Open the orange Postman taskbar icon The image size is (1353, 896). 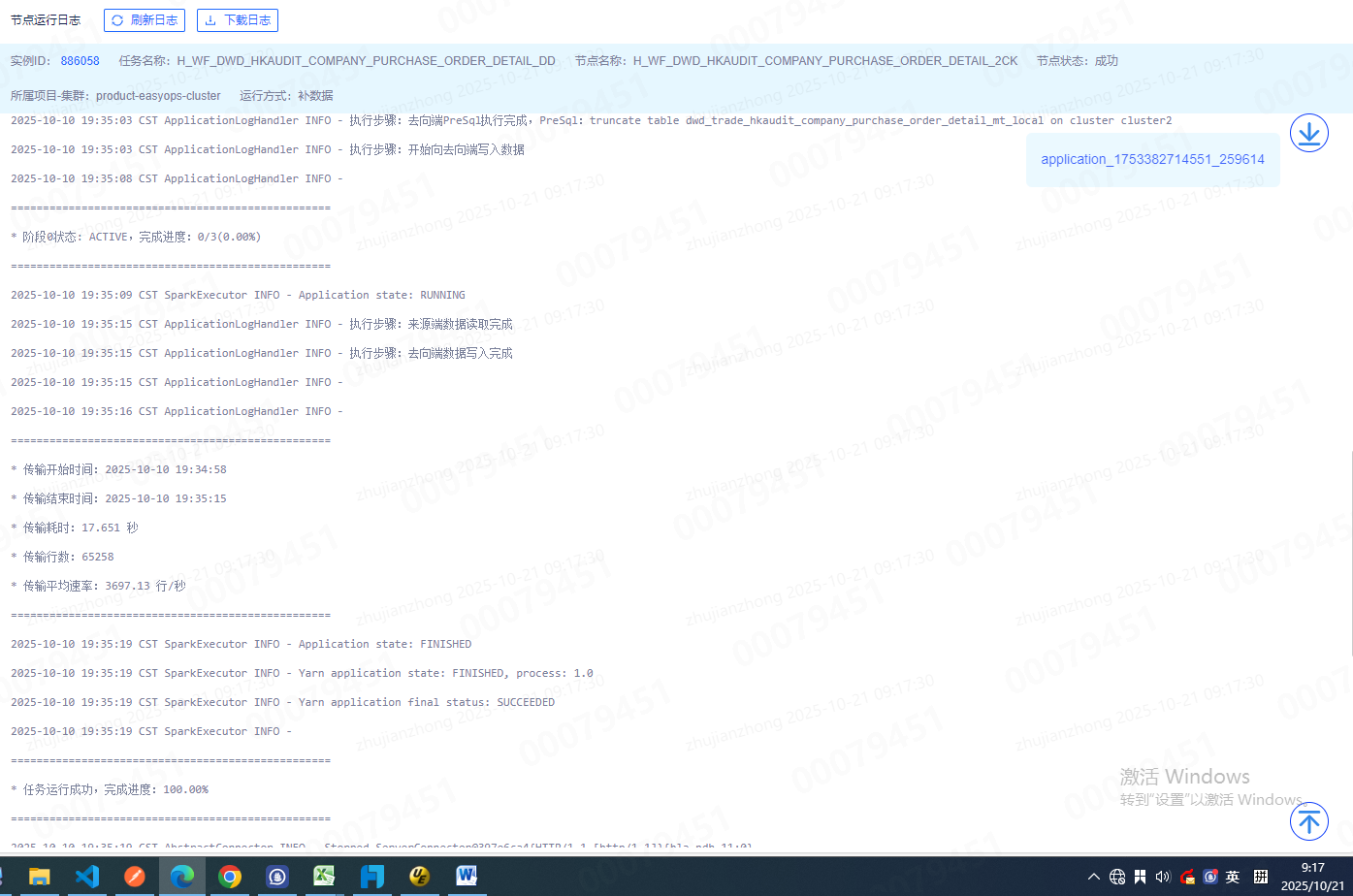(135, 877)
